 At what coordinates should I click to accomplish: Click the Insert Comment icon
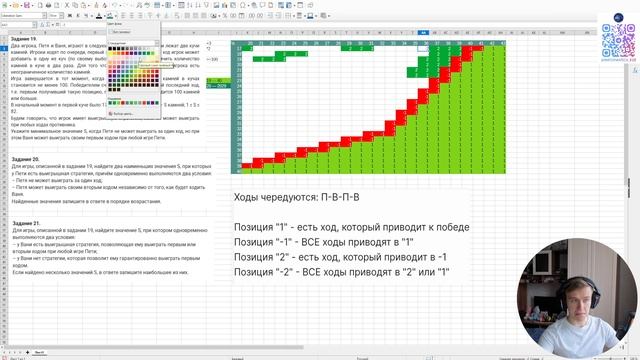263,5
